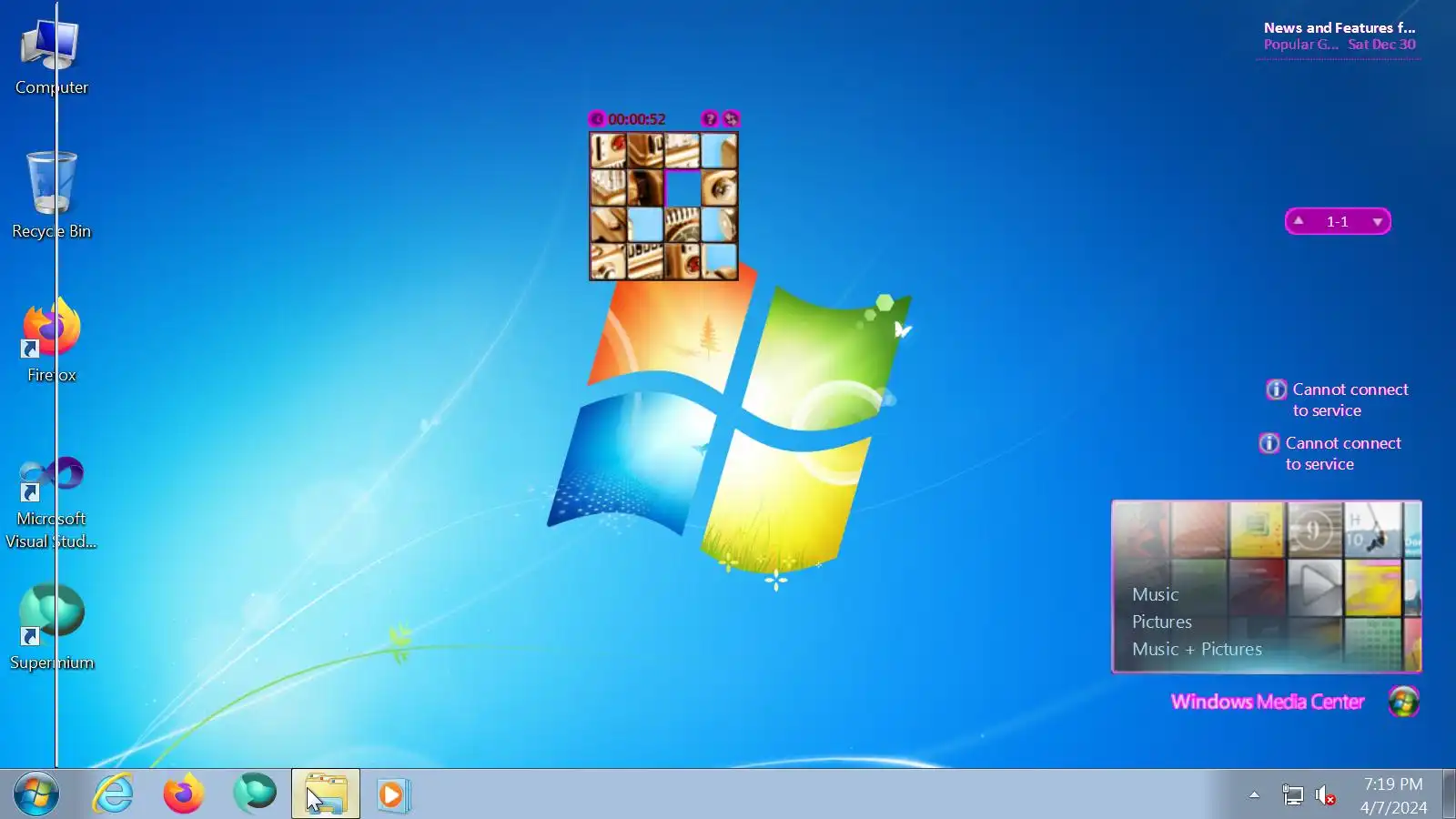
Task: Click the Popular G... feed source text
Action: (1300, 45)
